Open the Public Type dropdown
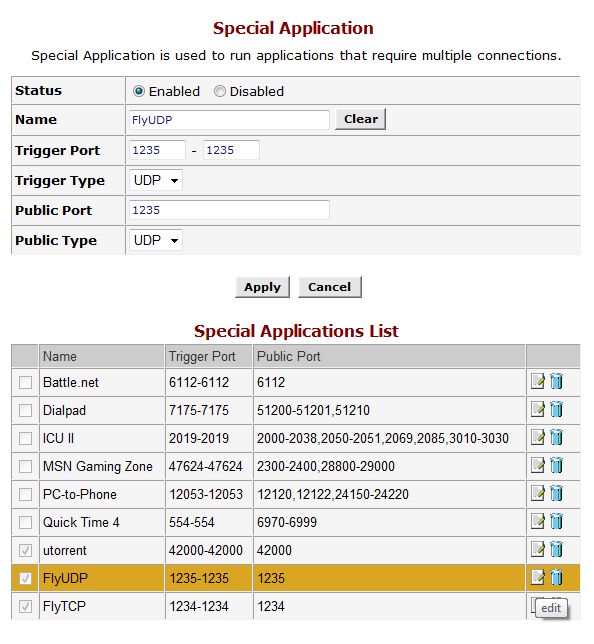Image resolution: width=594 pixels, height=644 pixels. 156,240
